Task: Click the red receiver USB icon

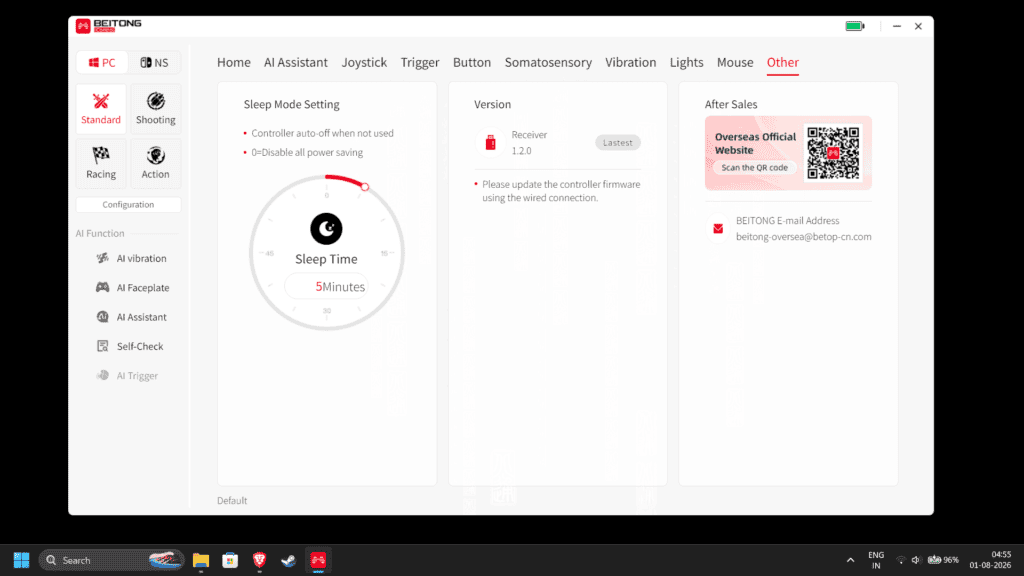Action: point(490,142)
